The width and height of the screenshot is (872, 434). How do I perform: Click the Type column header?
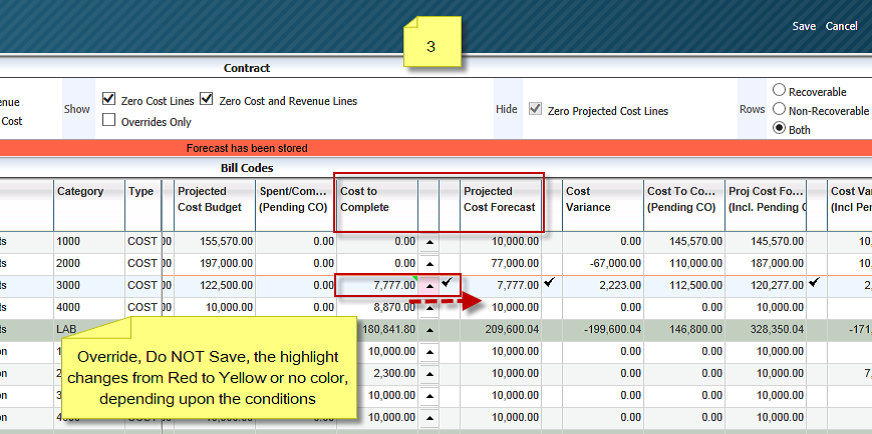click(143, 205)
